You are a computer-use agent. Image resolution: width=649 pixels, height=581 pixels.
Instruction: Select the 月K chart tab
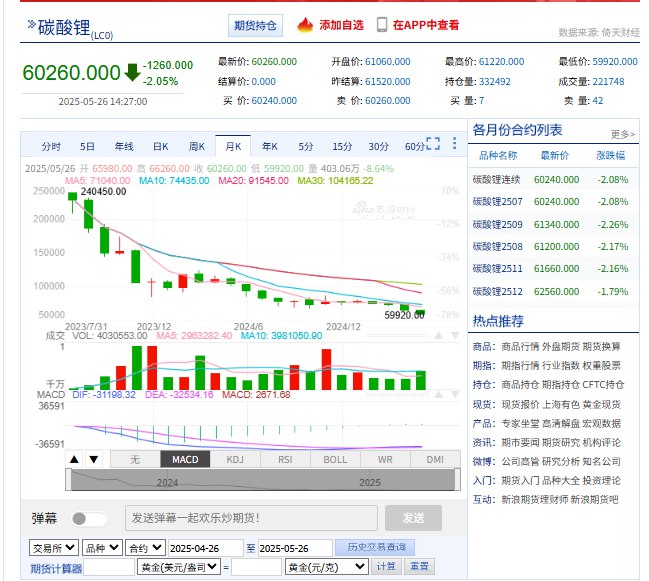(233, 146)
